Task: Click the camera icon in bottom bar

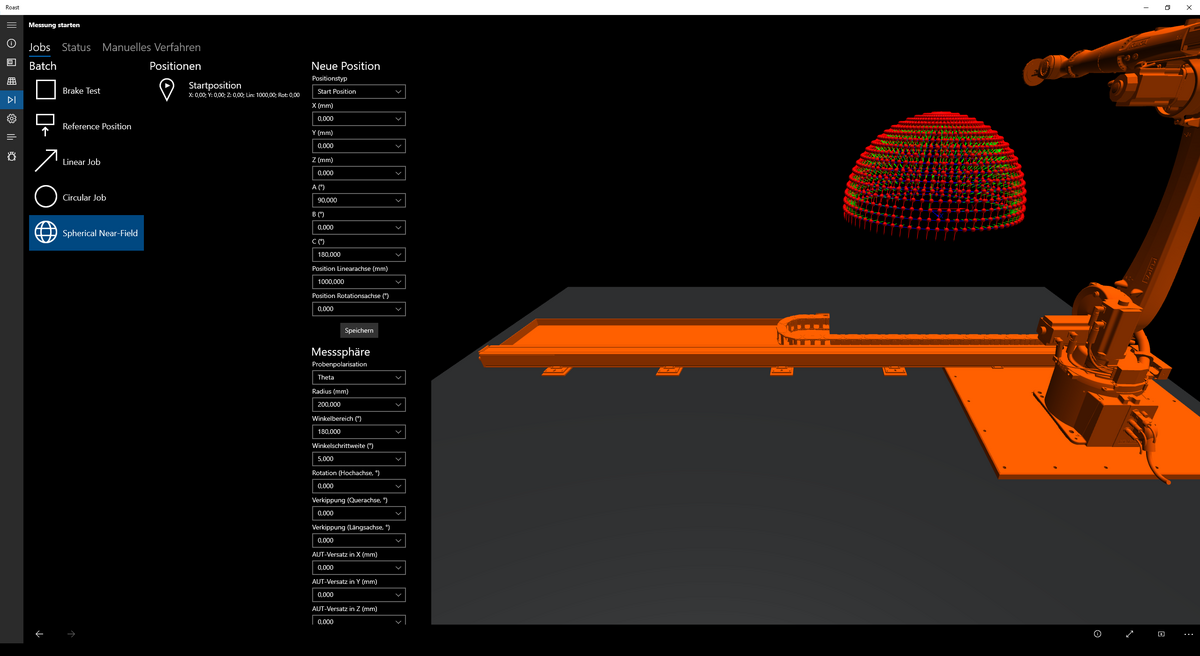Action: pos(1161,634)
